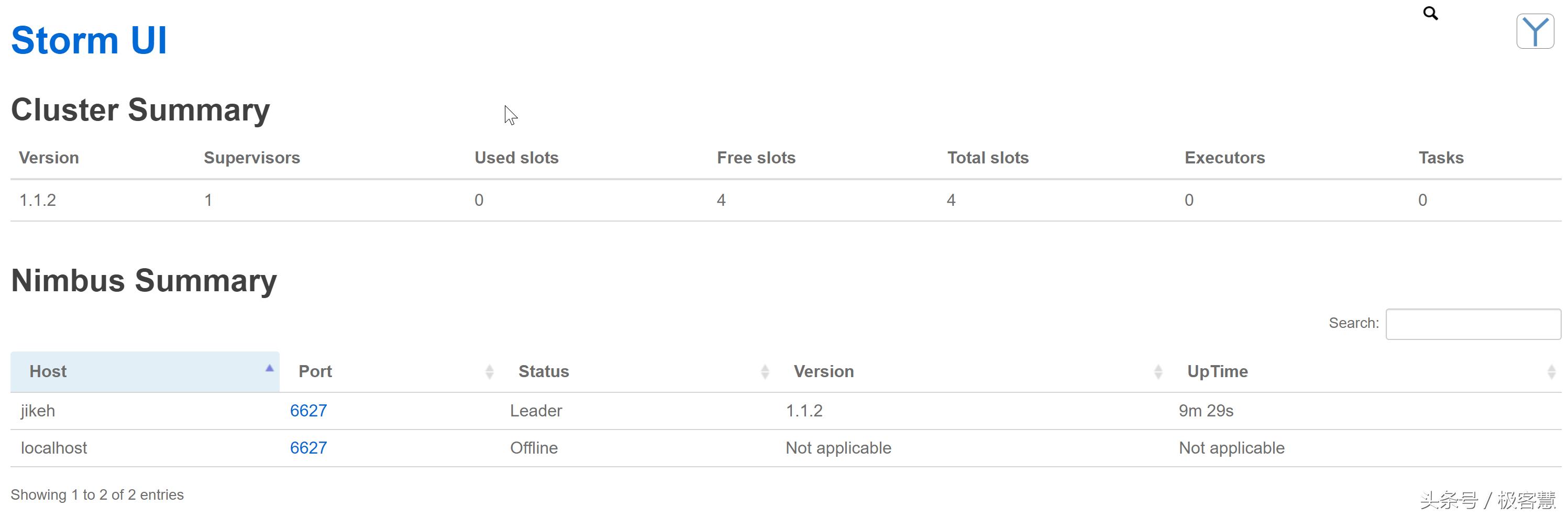This screenshot has height=517, width=1568.
Task: Click the Status column sort arrows icon
Action: [765, 371]
